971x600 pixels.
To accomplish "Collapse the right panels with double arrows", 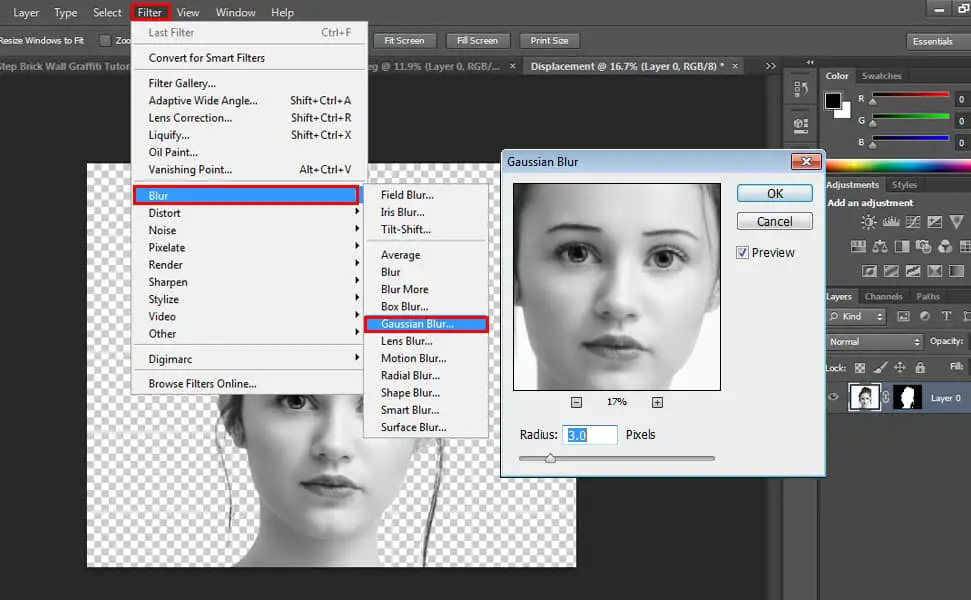I will (810, 62).
